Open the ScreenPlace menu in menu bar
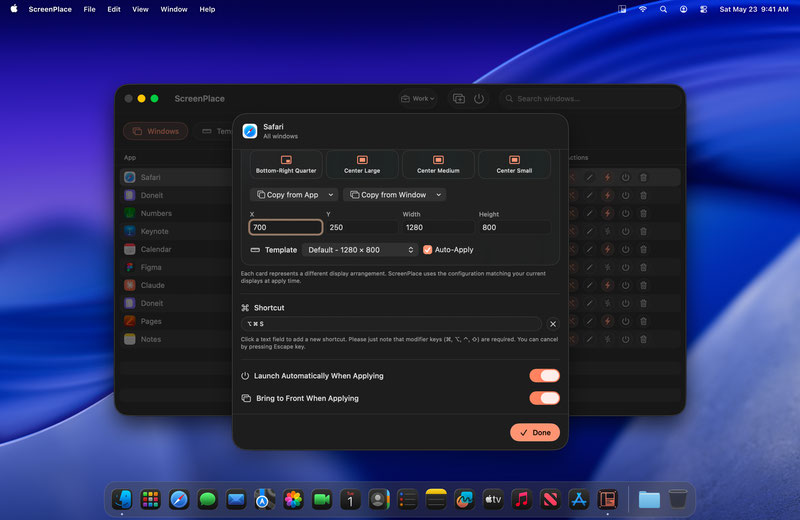The image size is (800, 520). tap(50, 9)
